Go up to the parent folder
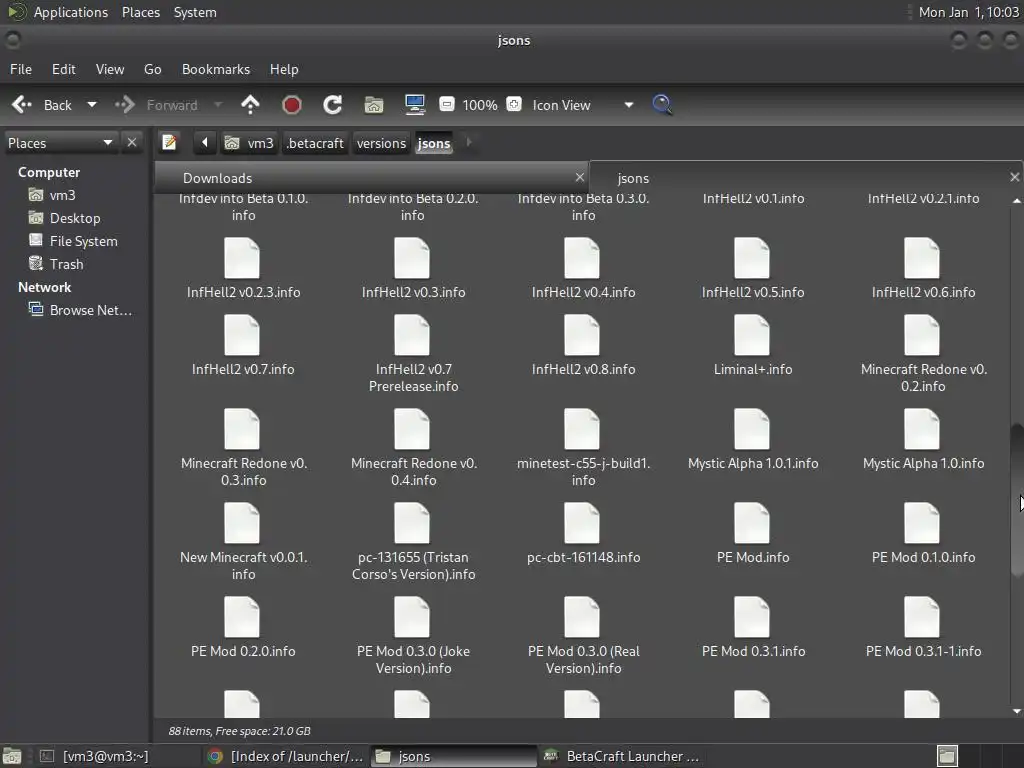The width and height of the screenshot is (1024, 768). 250,105
